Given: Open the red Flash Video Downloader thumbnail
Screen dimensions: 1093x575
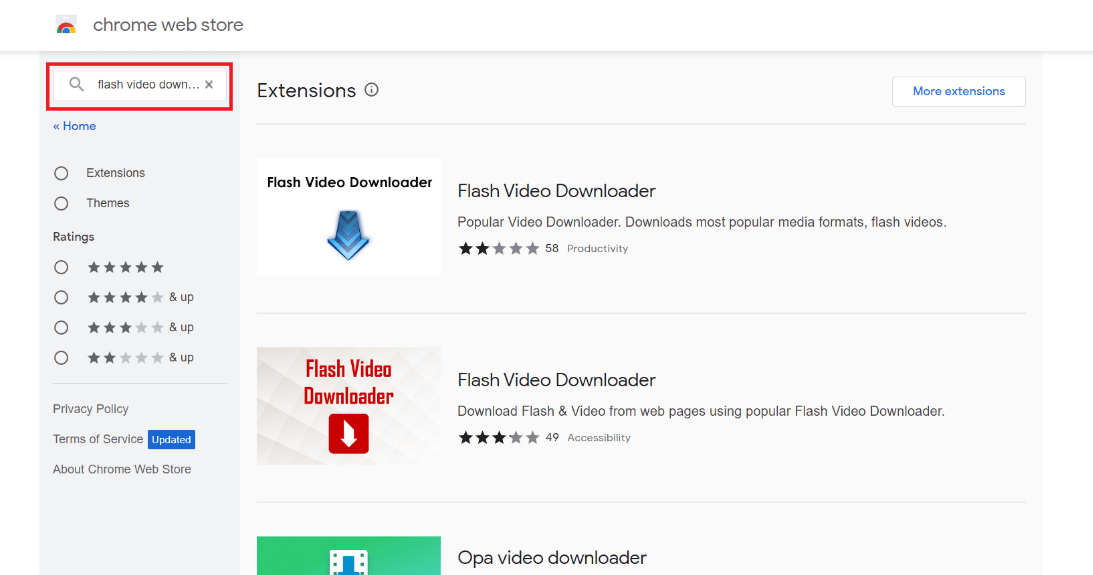Looking at the screenshot, I should pos(349,406).
